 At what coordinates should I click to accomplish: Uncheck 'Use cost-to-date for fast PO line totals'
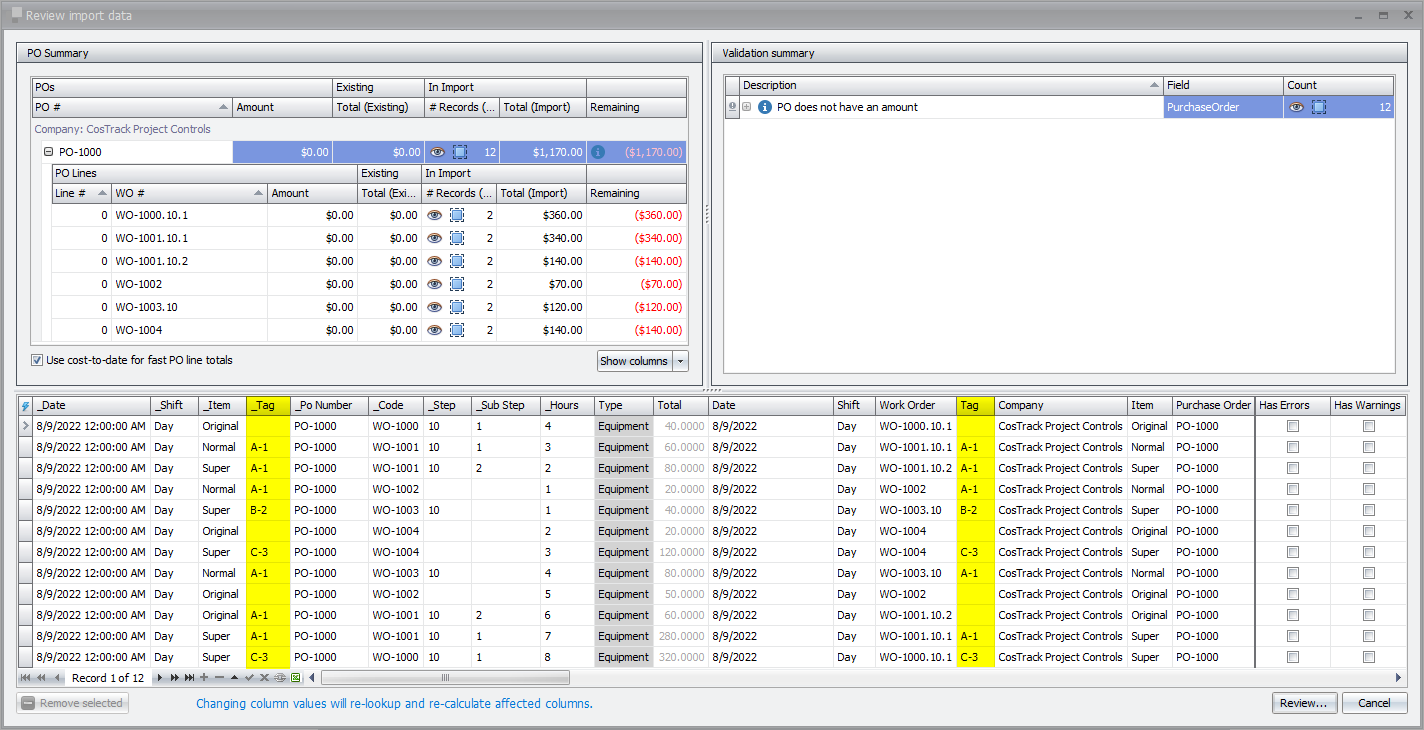(37, 360)
